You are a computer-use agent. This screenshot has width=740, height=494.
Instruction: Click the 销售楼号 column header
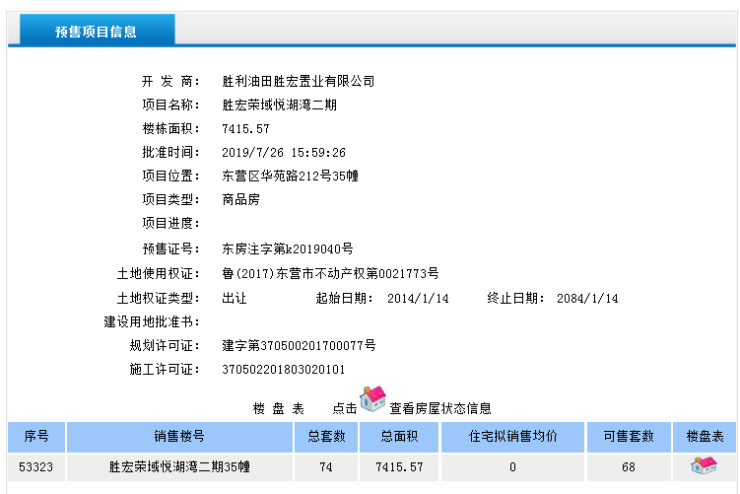click(x=179, y=437)
